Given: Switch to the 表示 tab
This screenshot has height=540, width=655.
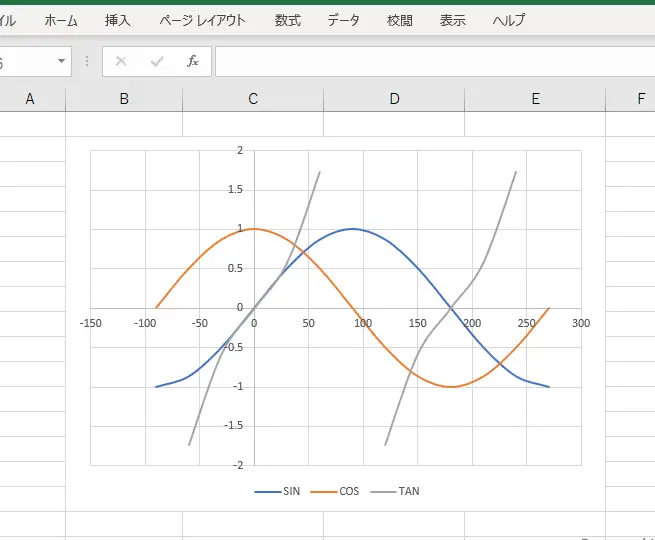Looking at the screenshot, I should tap(453, 20).
